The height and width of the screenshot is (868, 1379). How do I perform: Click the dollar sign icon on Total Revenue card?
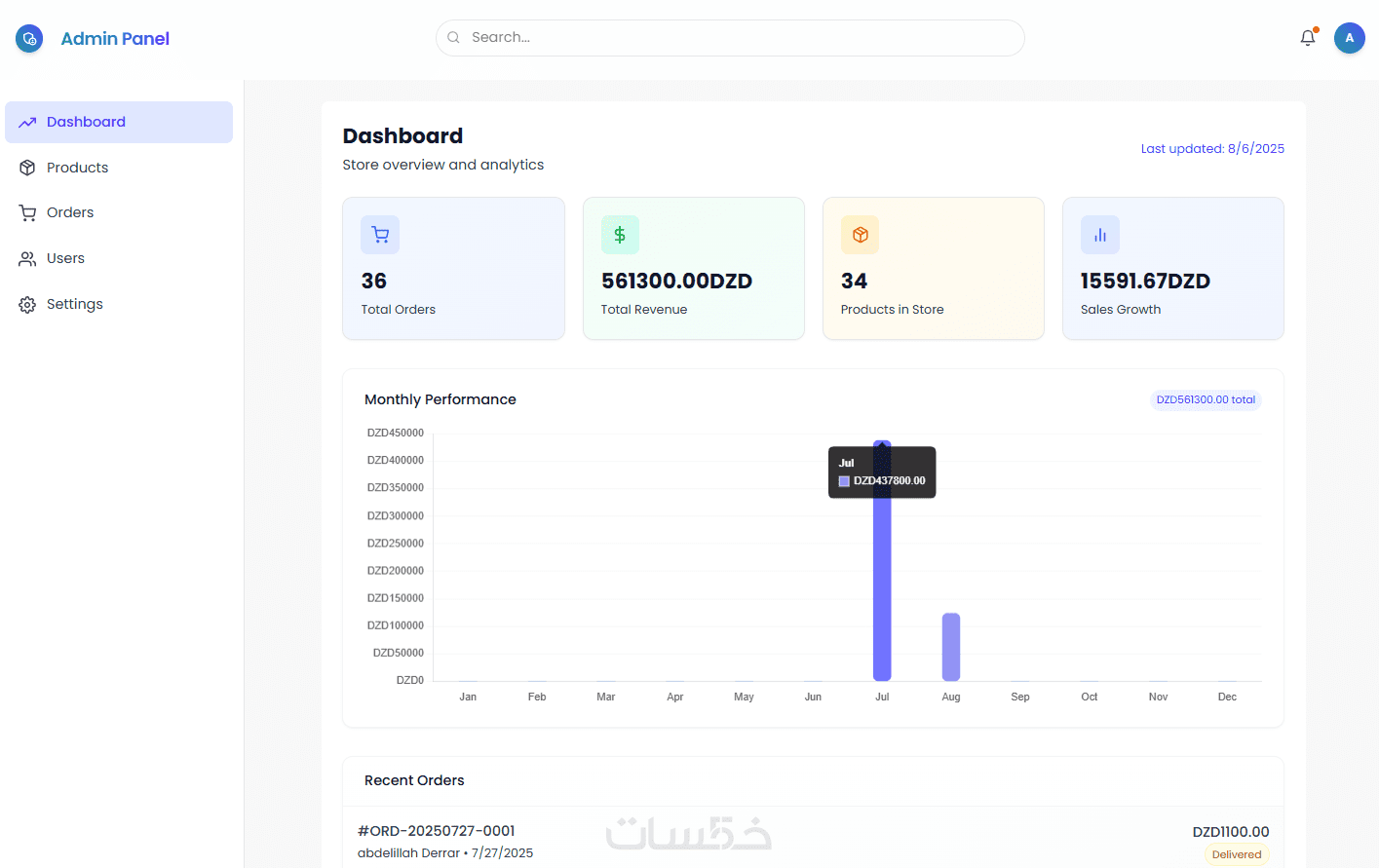point(620,235)
